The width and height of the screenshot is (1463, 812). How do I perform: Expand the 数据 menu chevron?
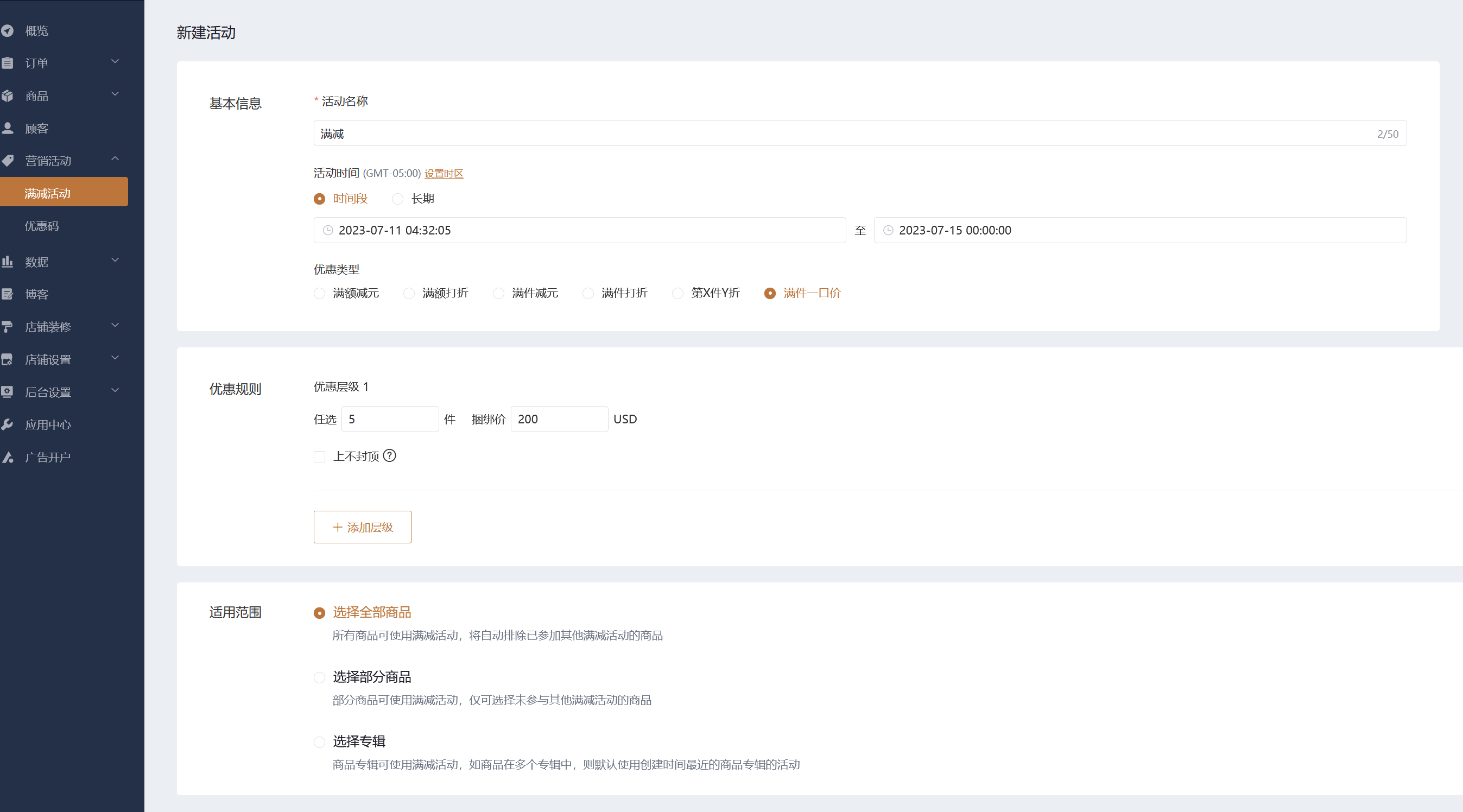click(115, 260)
